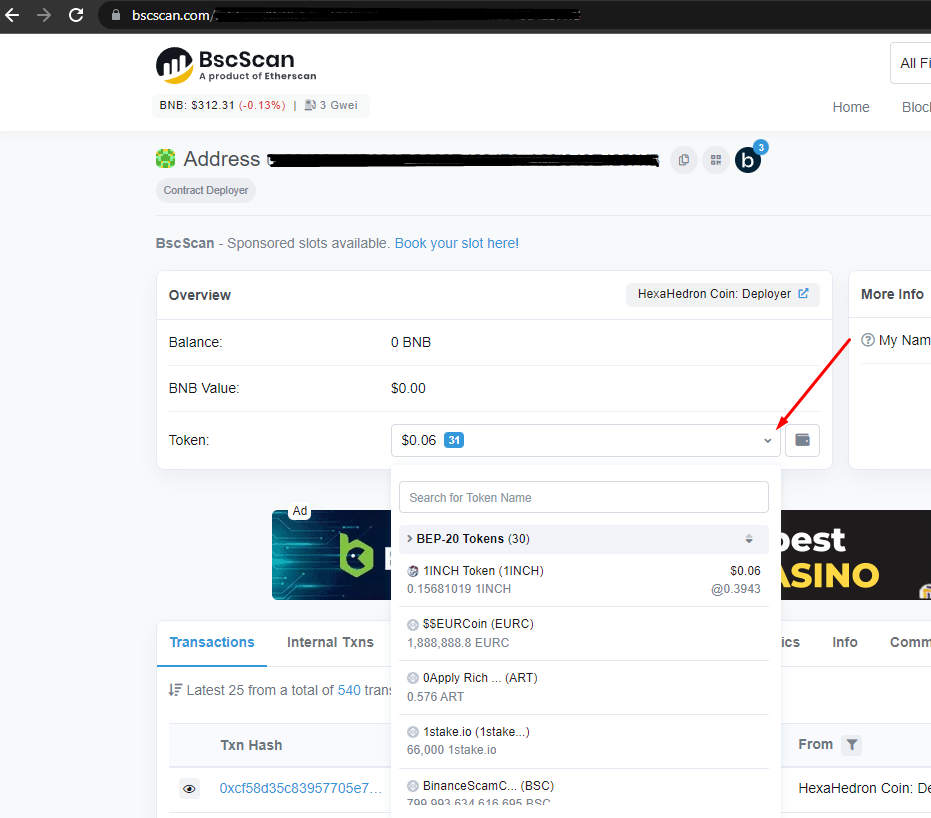Image resolution: width=931 pixels, height=818 pixels.
Task: Switch to the Internal Txns tab
Action: (330, 642)
